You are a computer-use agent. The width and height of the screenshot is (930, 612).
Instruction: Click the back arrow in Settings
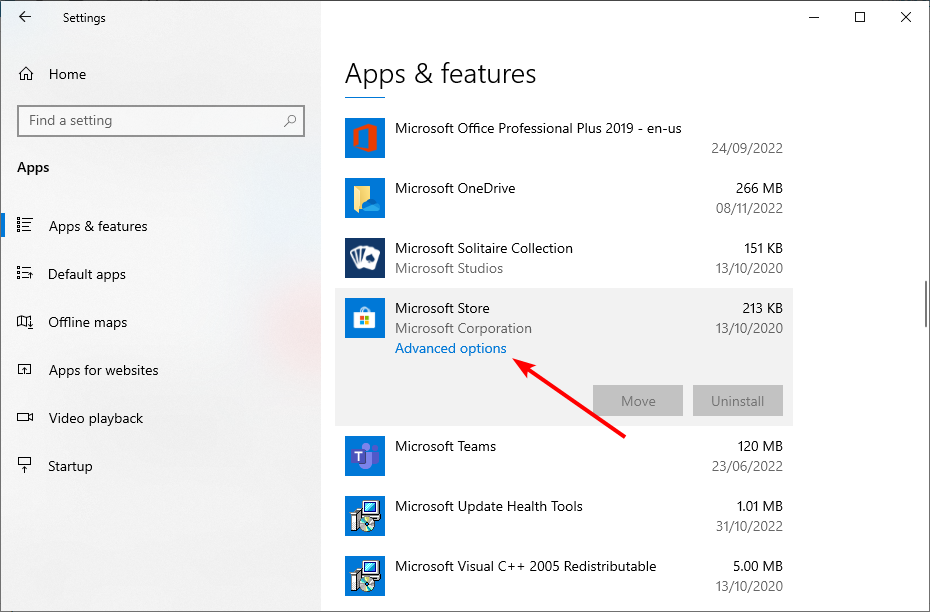pyautogui.click(x=25, y=17)
